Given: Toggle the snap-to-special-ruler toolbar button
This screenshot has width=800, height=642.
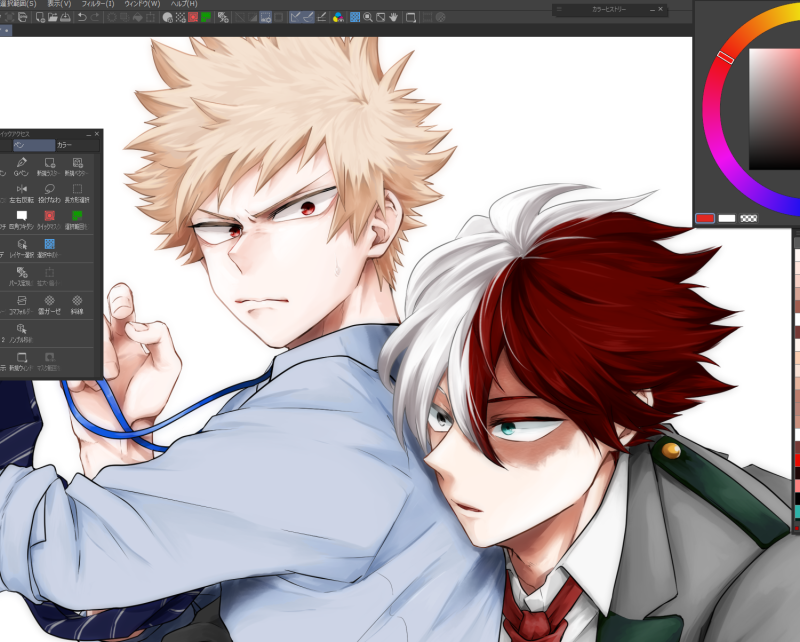Looking at the screenshot, I should (x=308, y=17).
